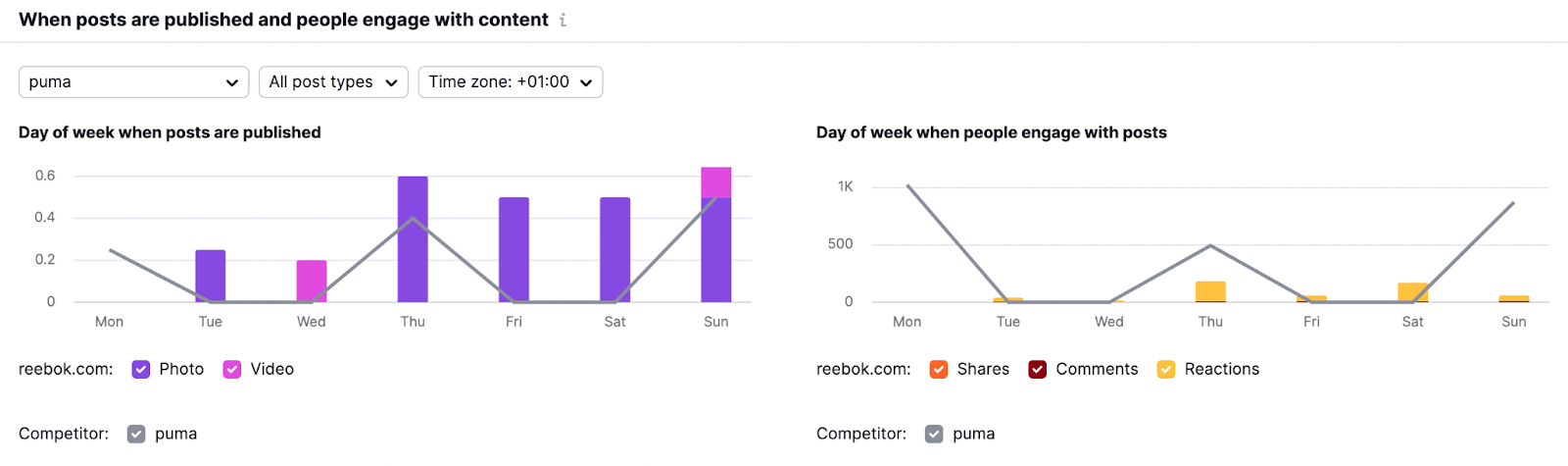
Task: Click Saturday reactions bar in engagement chart
Action: 1412,290
